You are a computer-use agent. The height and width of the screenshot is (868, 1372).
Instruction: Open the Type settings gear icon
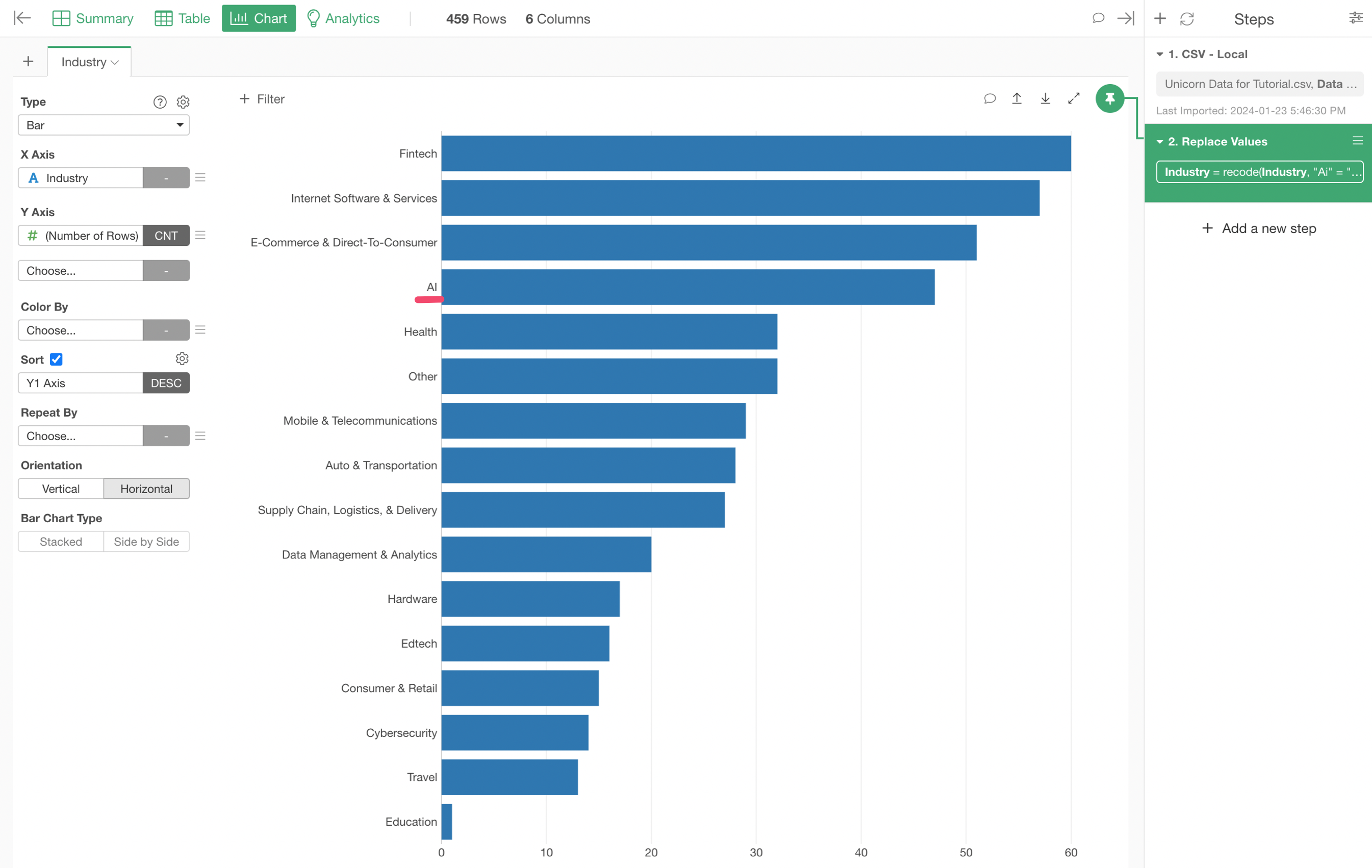[x=183, y=102]
